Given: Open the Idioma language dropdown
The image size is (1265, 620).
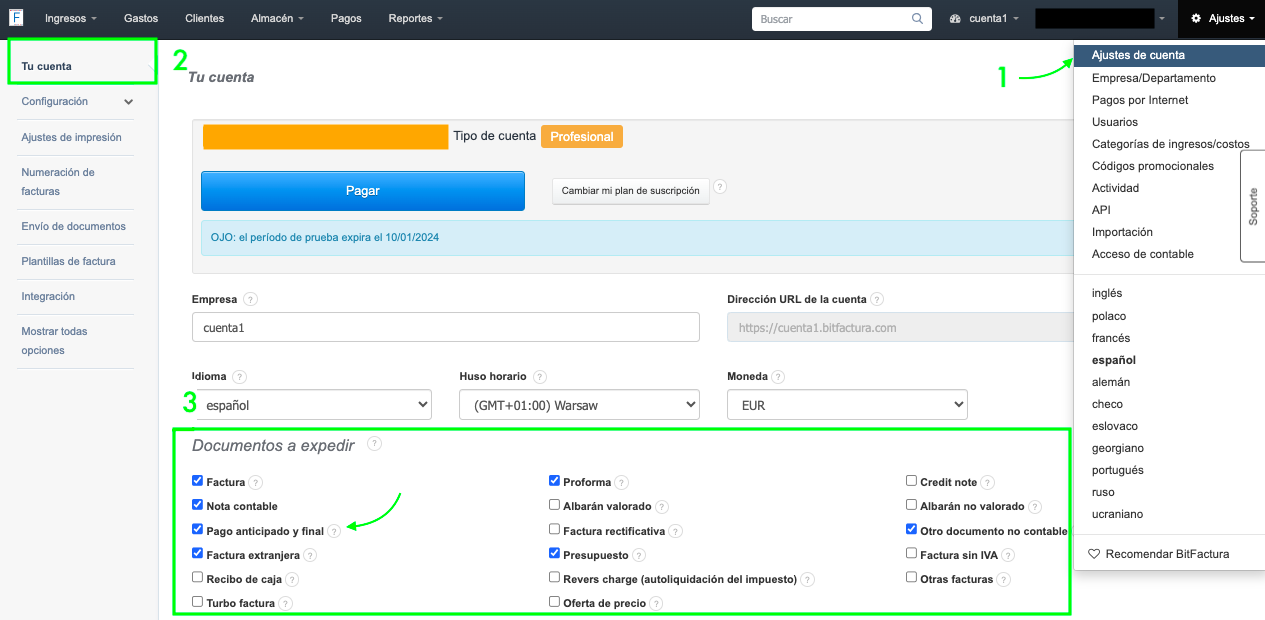Looking at the screenshot, I should [312, 405].
